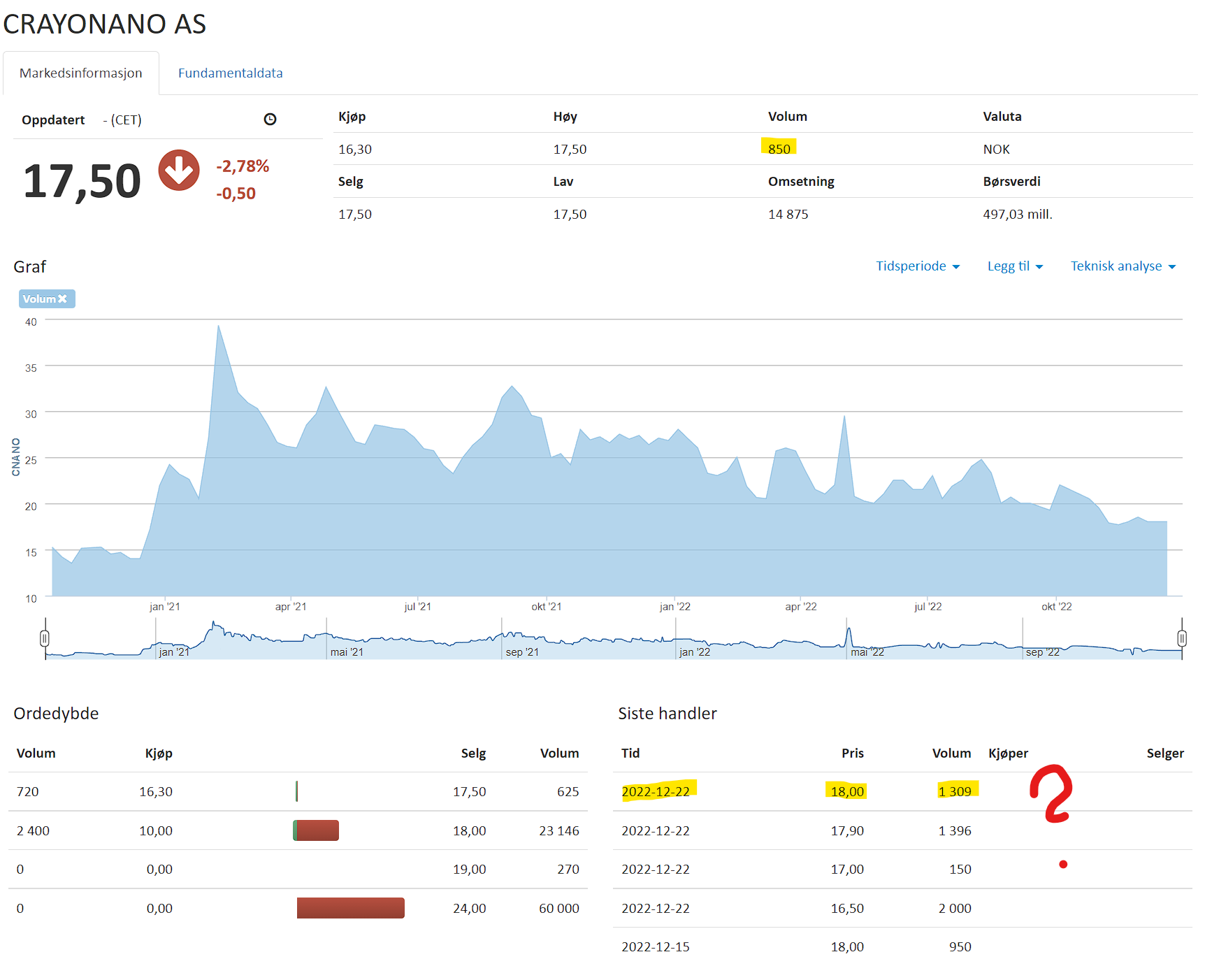Image resolution: width=1212 pixels, height=980 pixels.
Task: Click the sell volume 625 in Ordedybde
Action: [x=568, y=792]
